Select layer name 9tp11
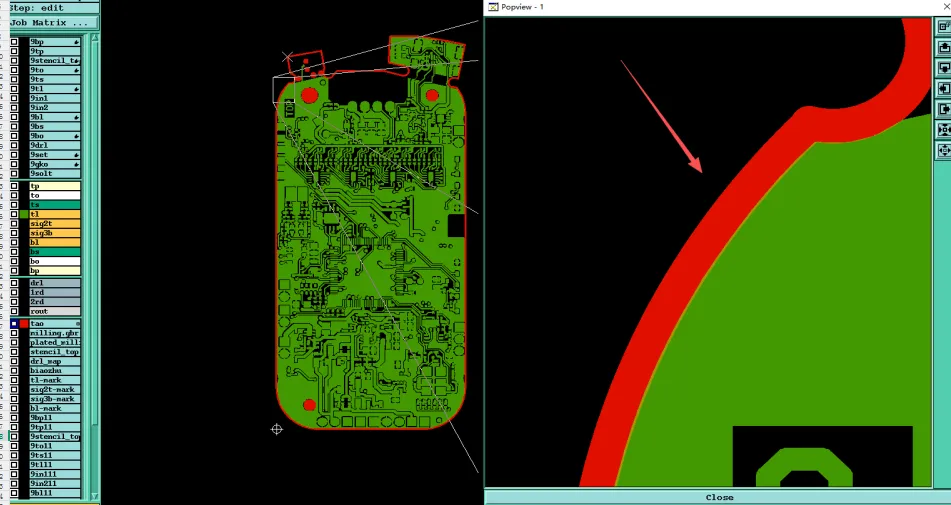 click(x=55, y=427)
